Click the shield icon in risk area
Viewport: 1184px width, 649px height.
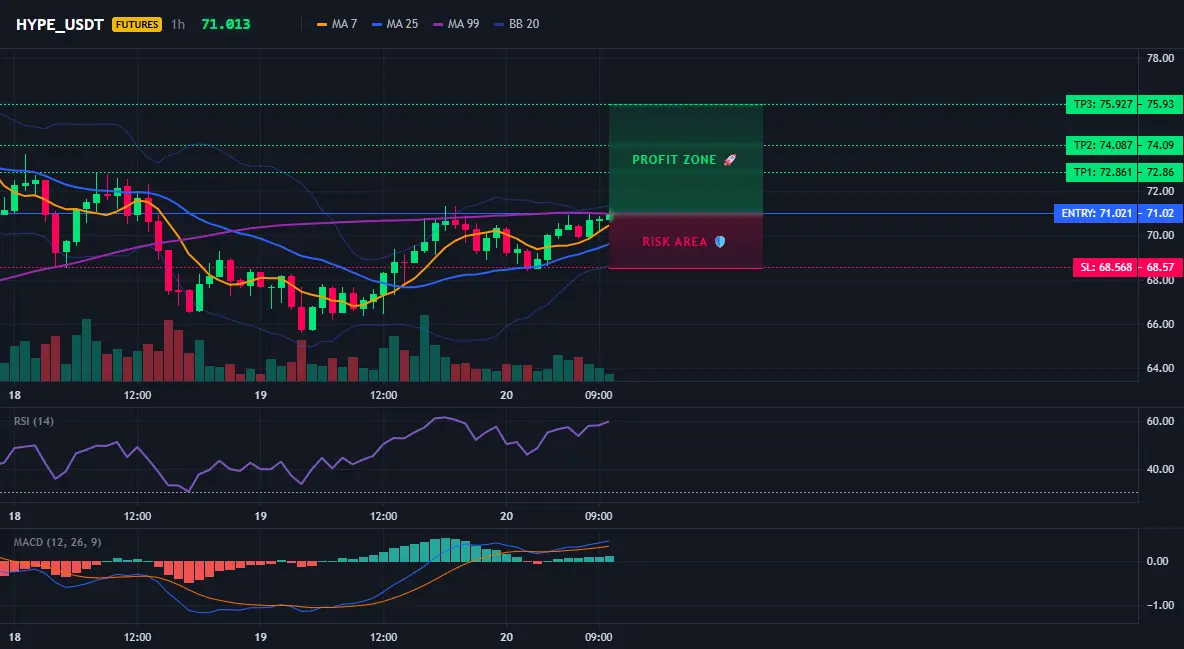tap(720, 242)
